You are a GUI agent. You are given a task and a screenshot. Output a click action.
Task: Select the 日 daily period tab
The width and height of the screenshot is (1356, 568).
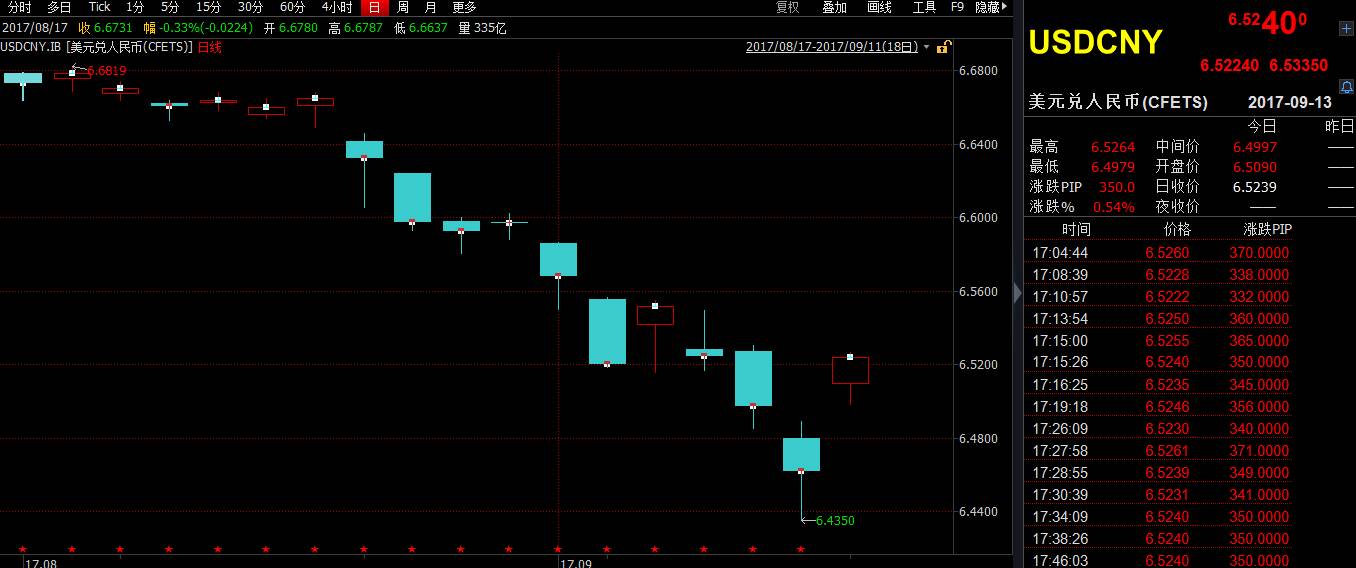pos(373,7)
